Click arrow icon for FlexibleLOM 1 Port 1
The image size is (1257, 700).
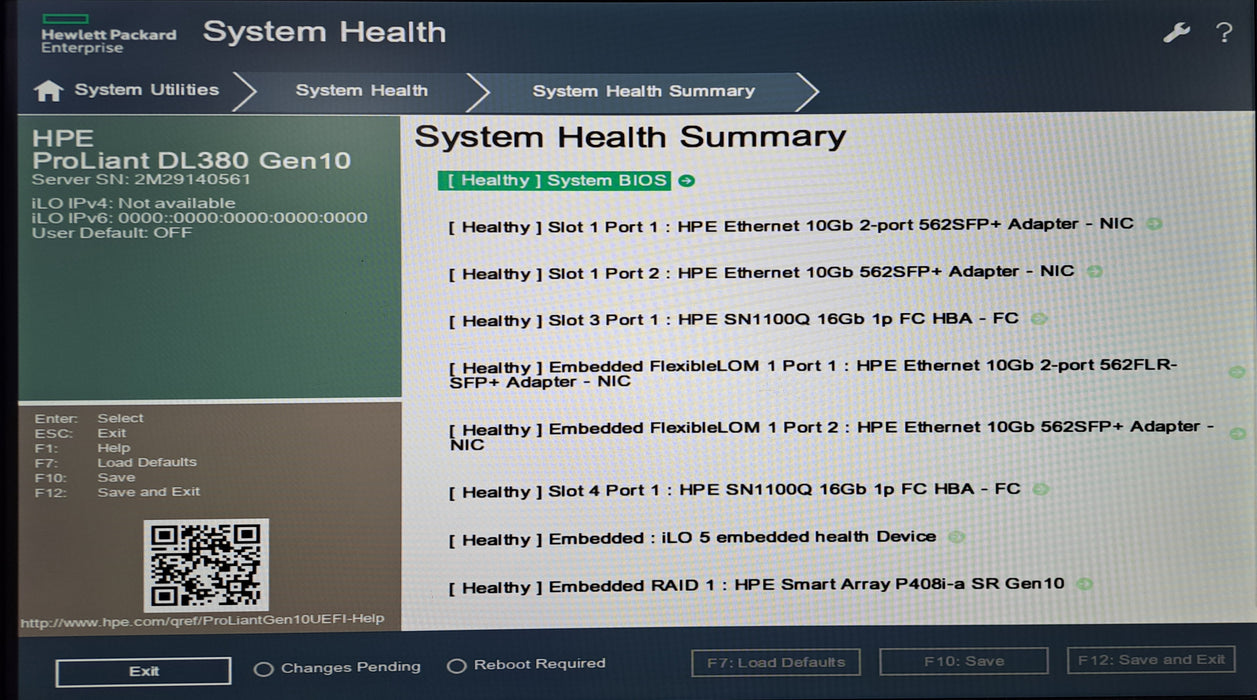[x=1237, y=372]
